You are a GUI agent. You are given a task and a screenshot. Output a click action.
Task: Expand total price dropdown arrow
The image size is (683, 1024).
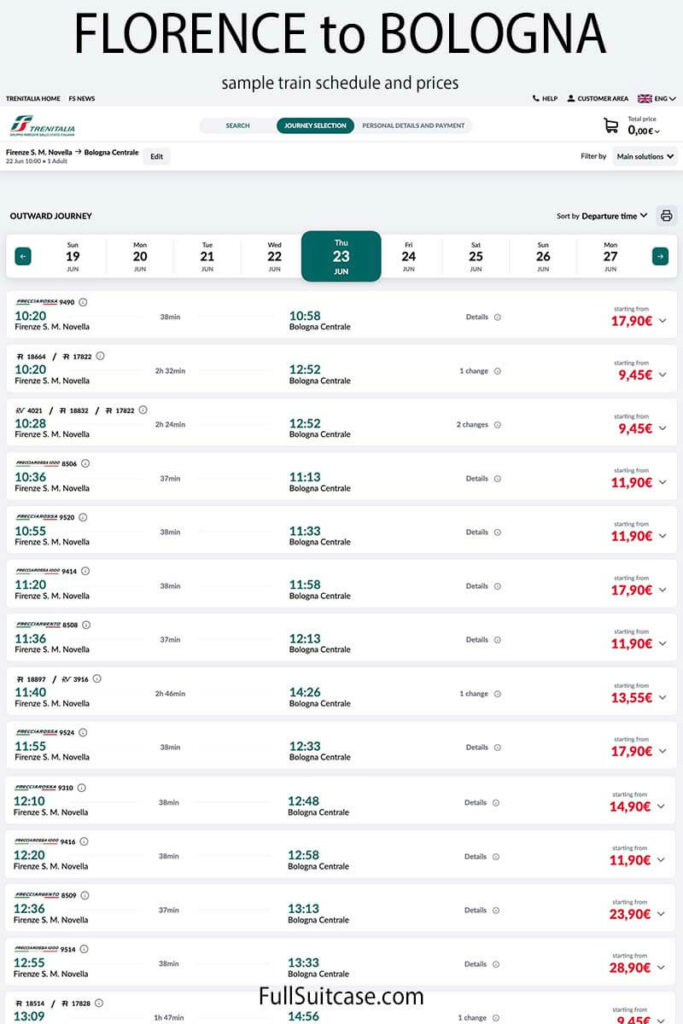click(x=657, y=131)
